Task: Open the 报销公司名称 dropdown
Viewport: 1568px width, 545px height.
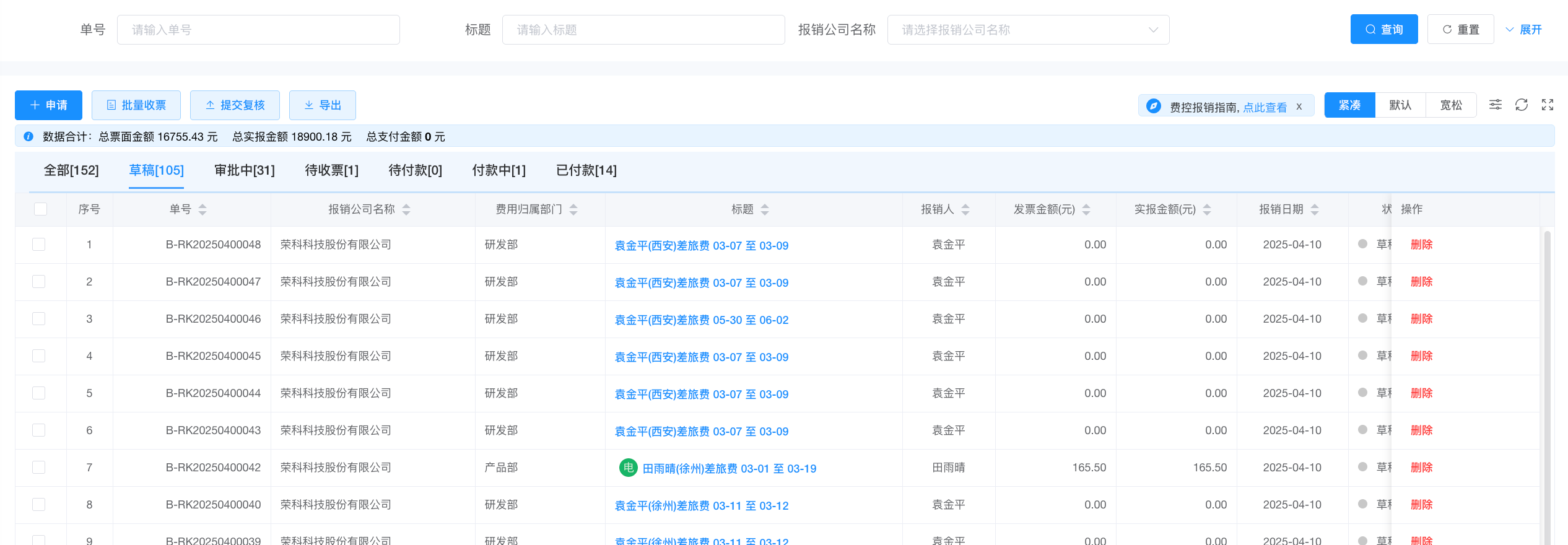Action: tap(1028, 30)
